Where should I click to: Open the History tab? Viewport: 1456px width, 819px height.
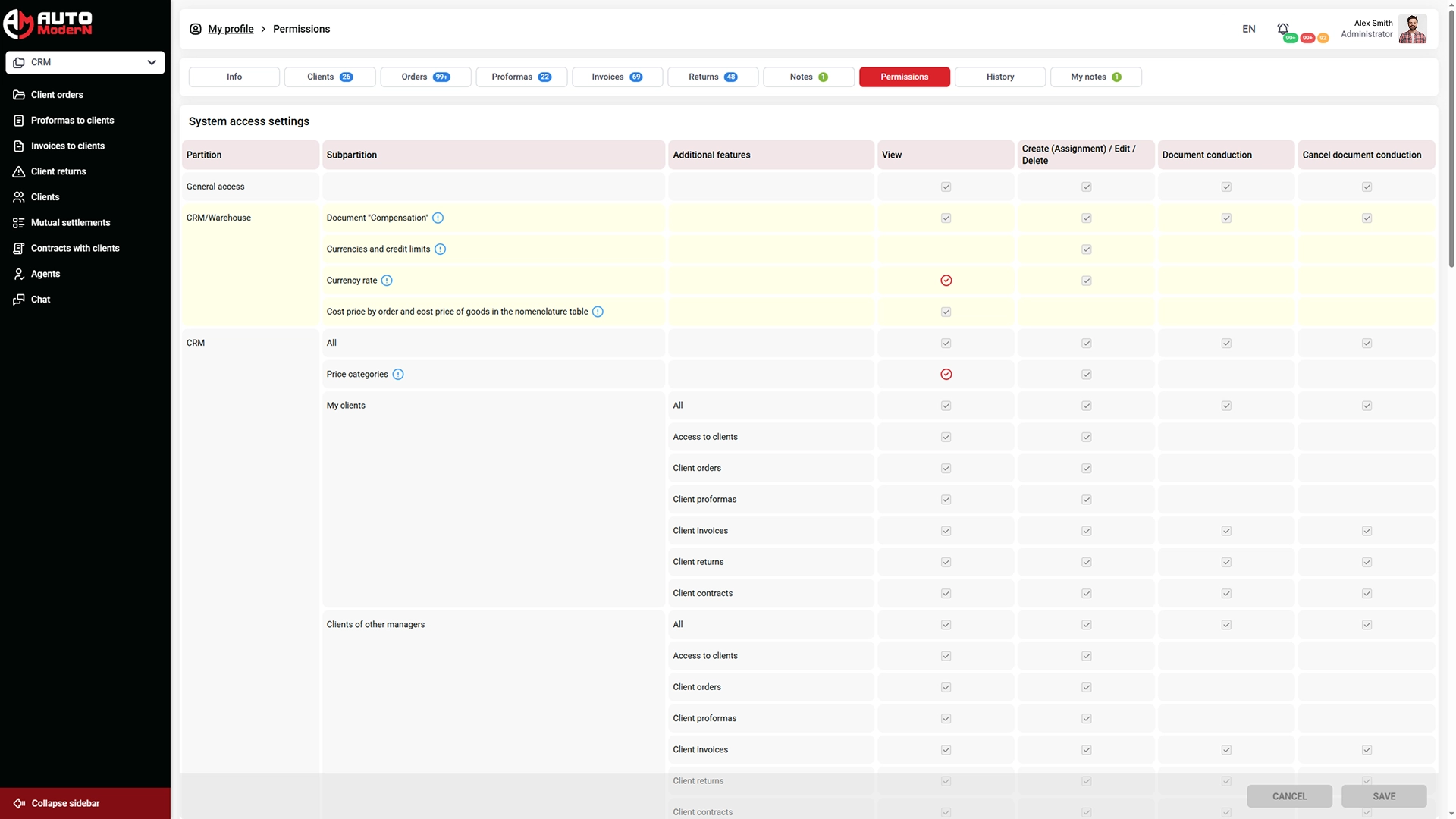pyautogui.click(x=999, y=77)
